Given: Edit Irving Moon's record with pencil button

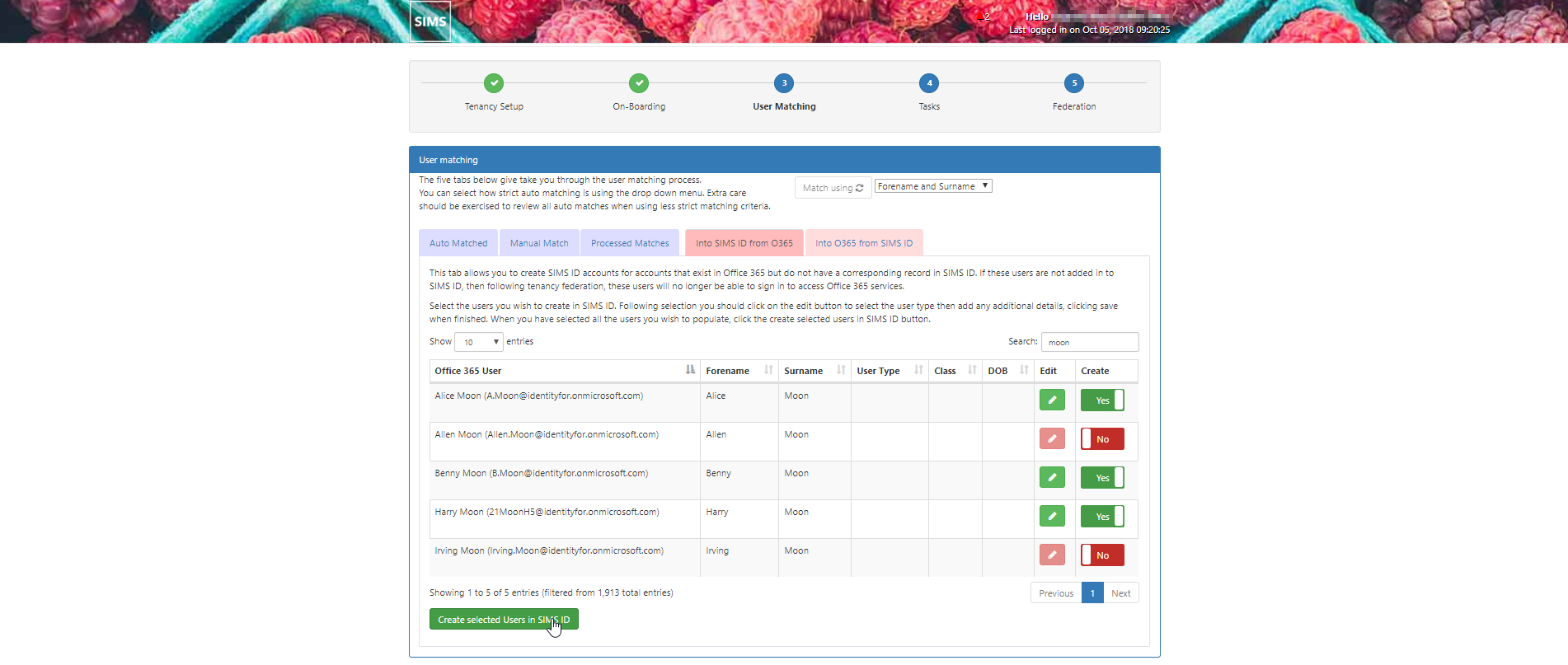Looking at the screenshot, I should (1052, 555).
